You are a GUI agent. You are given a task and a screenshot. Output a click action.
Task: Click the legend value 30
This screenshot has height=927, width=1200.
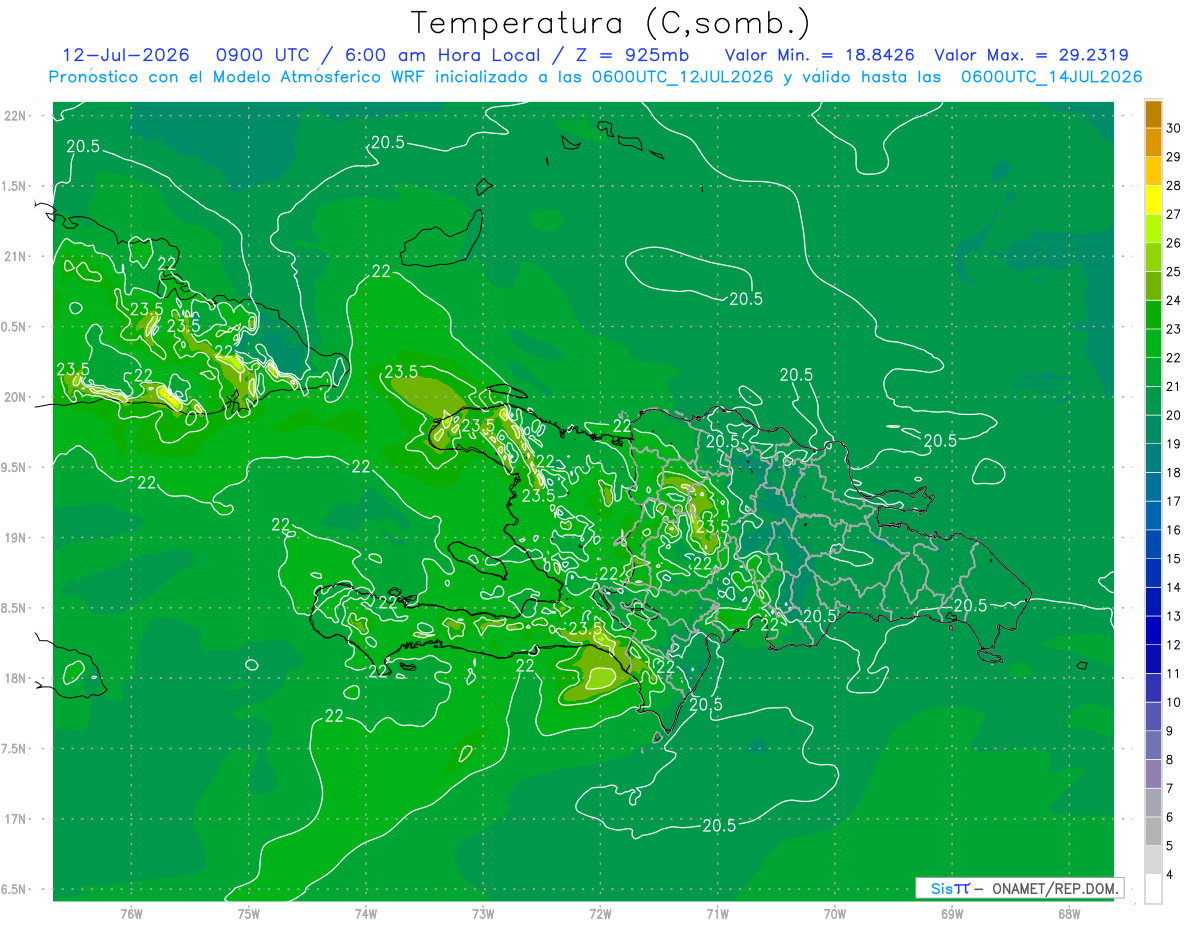(x=1174, y=129)
